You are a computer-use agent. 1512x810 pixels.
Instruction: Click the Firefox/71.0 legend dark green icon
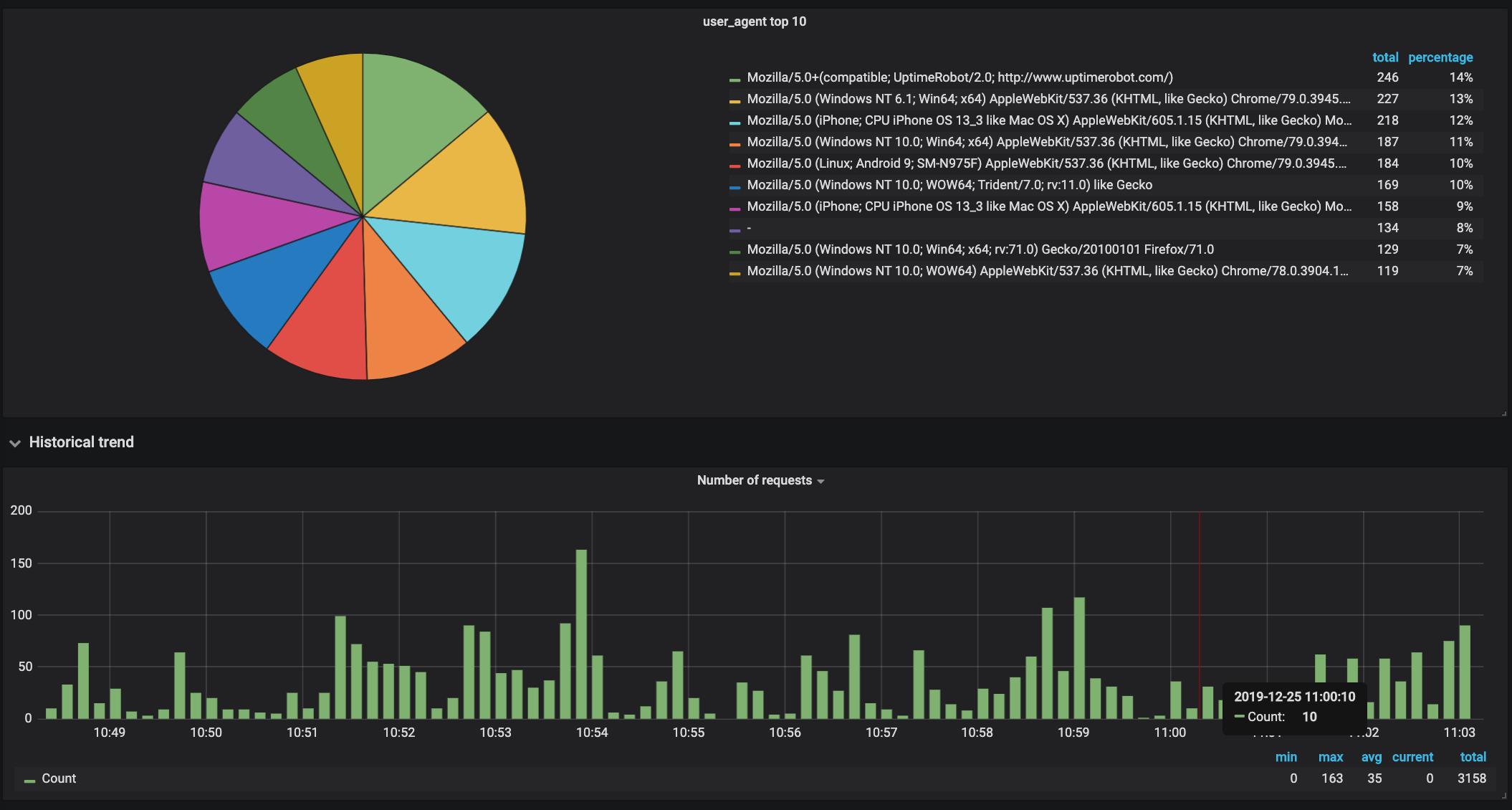coord(735,252)
